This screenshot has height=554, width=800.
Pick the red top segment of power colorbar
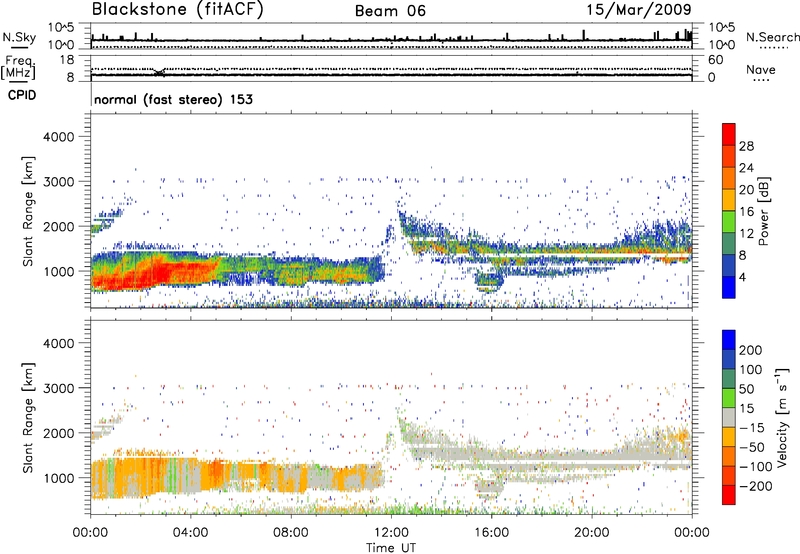coord(729,134)
